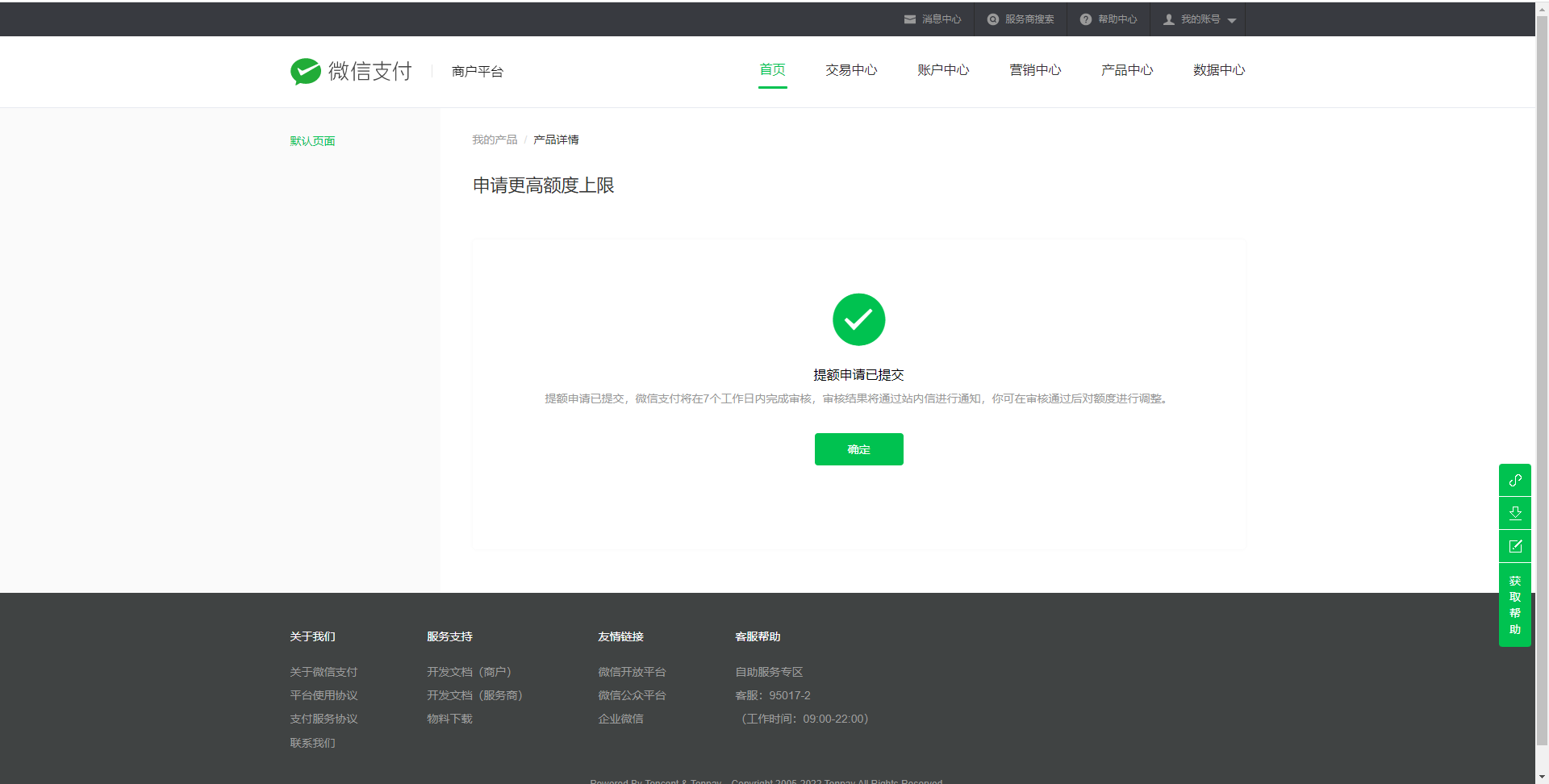This screenshot has height=784, width=1549.
Task: Click the 产品详情 breadcrumb
Action: click(556, 140)
